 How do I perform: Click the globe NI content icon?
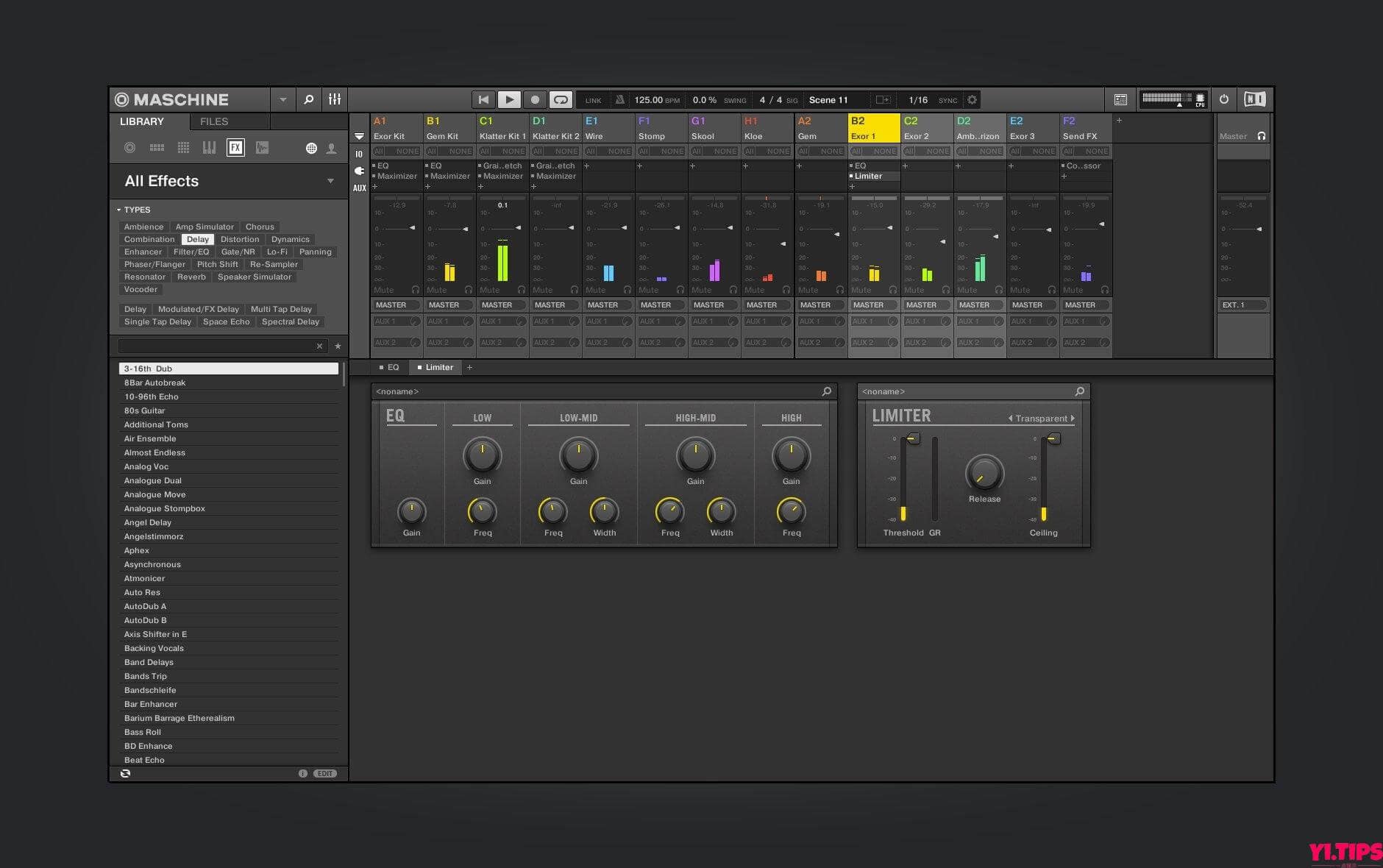click(310, 148)
